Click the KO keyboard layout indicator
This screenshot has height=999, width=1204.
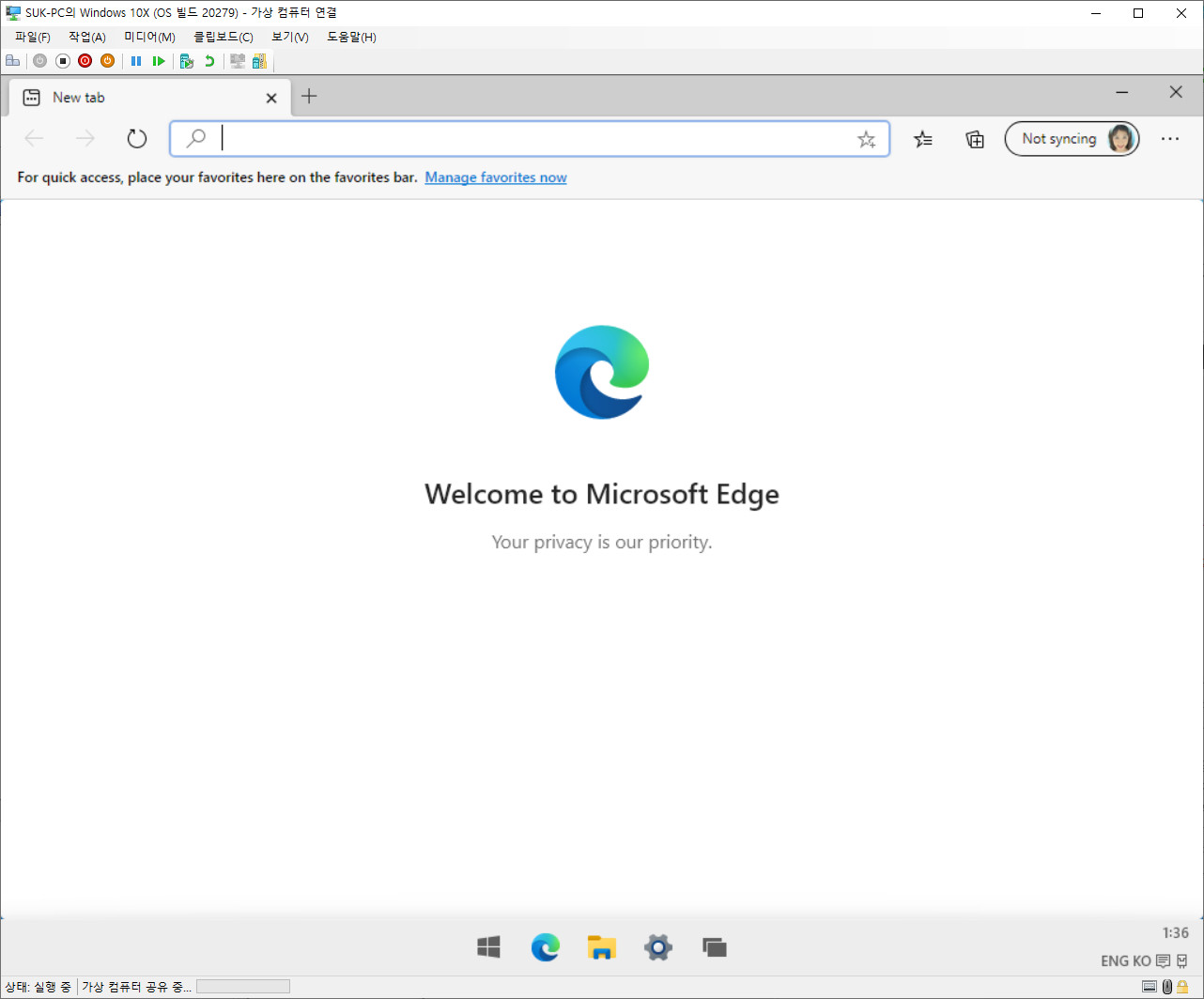tap(1142, 961)
